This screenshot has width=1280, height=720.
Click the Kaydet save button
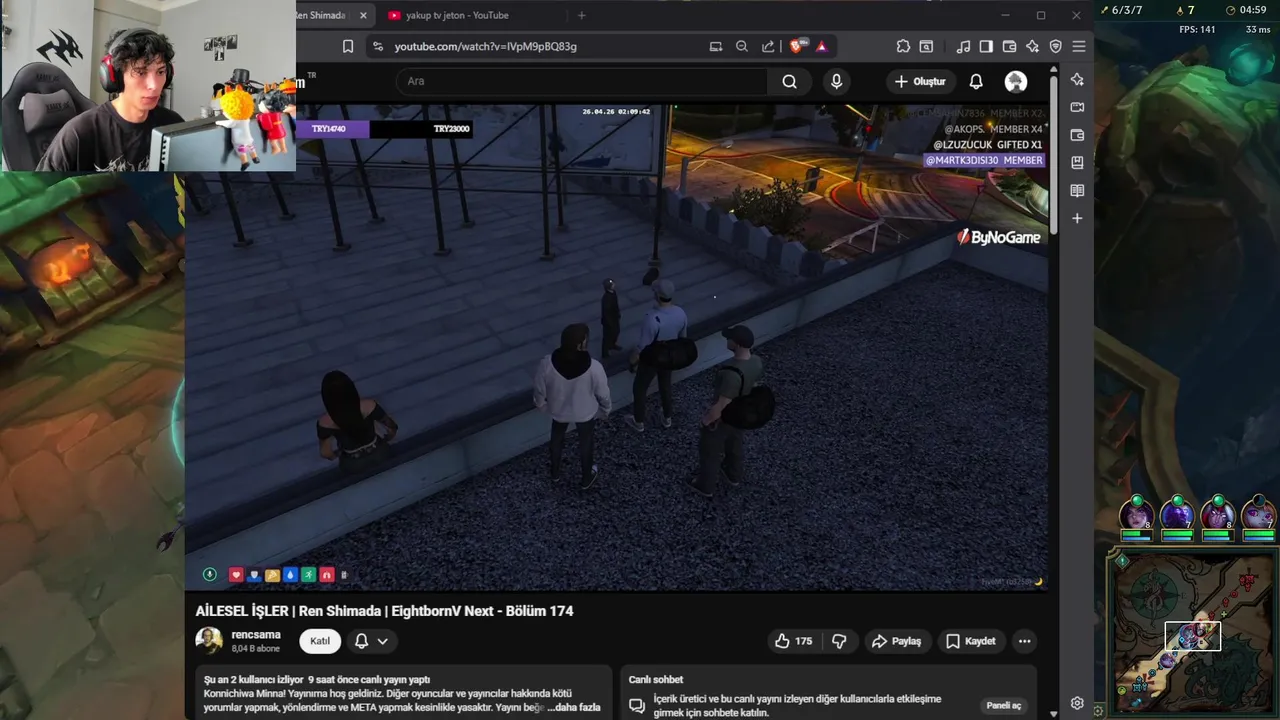pos(971,641)
